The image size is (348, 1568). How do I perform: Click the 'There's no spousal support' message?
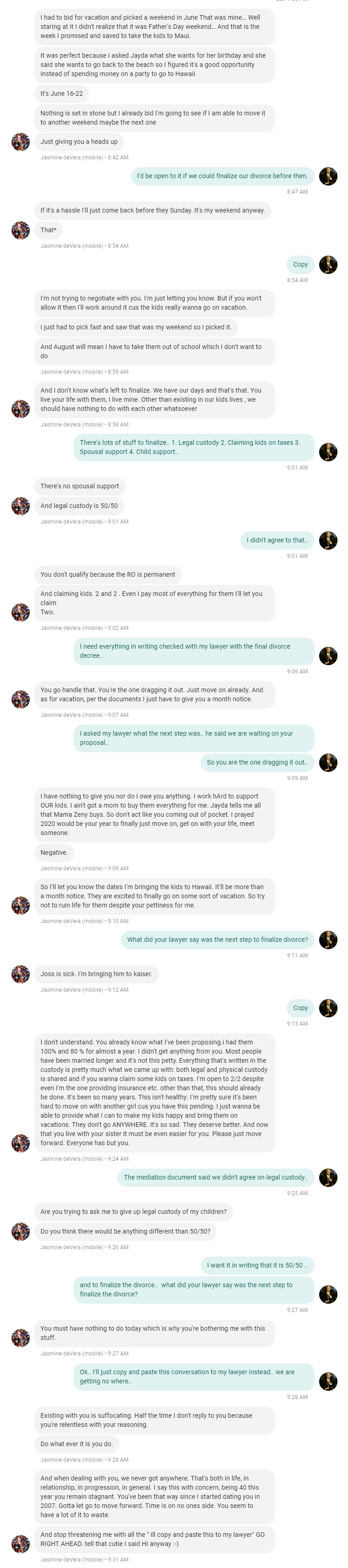pyautogui.click(x=80, y=486)
